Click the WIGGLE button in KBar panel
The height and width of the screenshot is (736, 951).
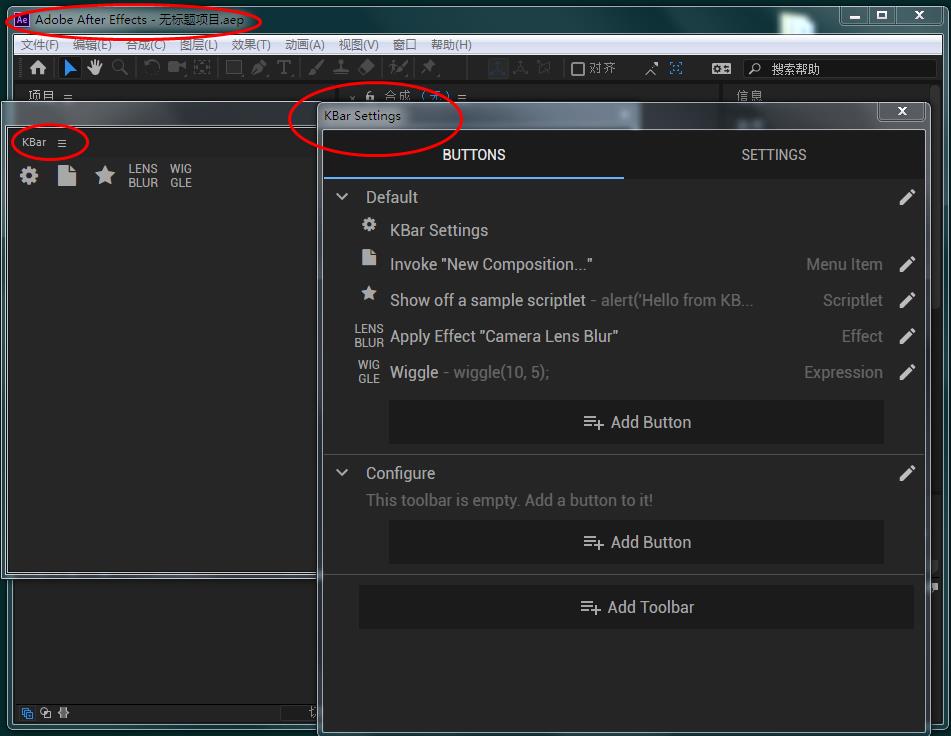tap(181, 176)
